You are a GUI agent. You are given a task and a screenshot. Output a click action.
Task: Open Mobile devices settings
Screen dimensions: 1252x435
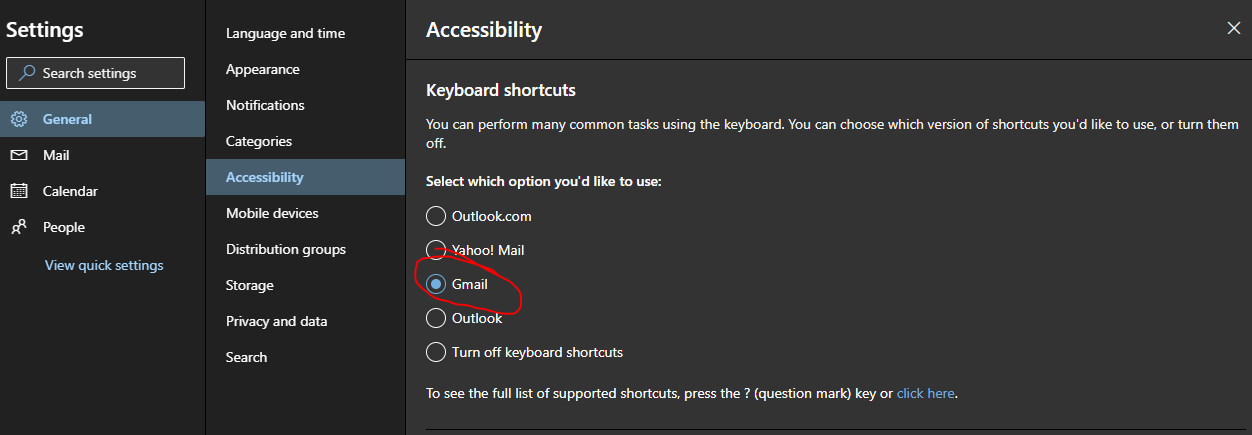(x=272, y=213)
